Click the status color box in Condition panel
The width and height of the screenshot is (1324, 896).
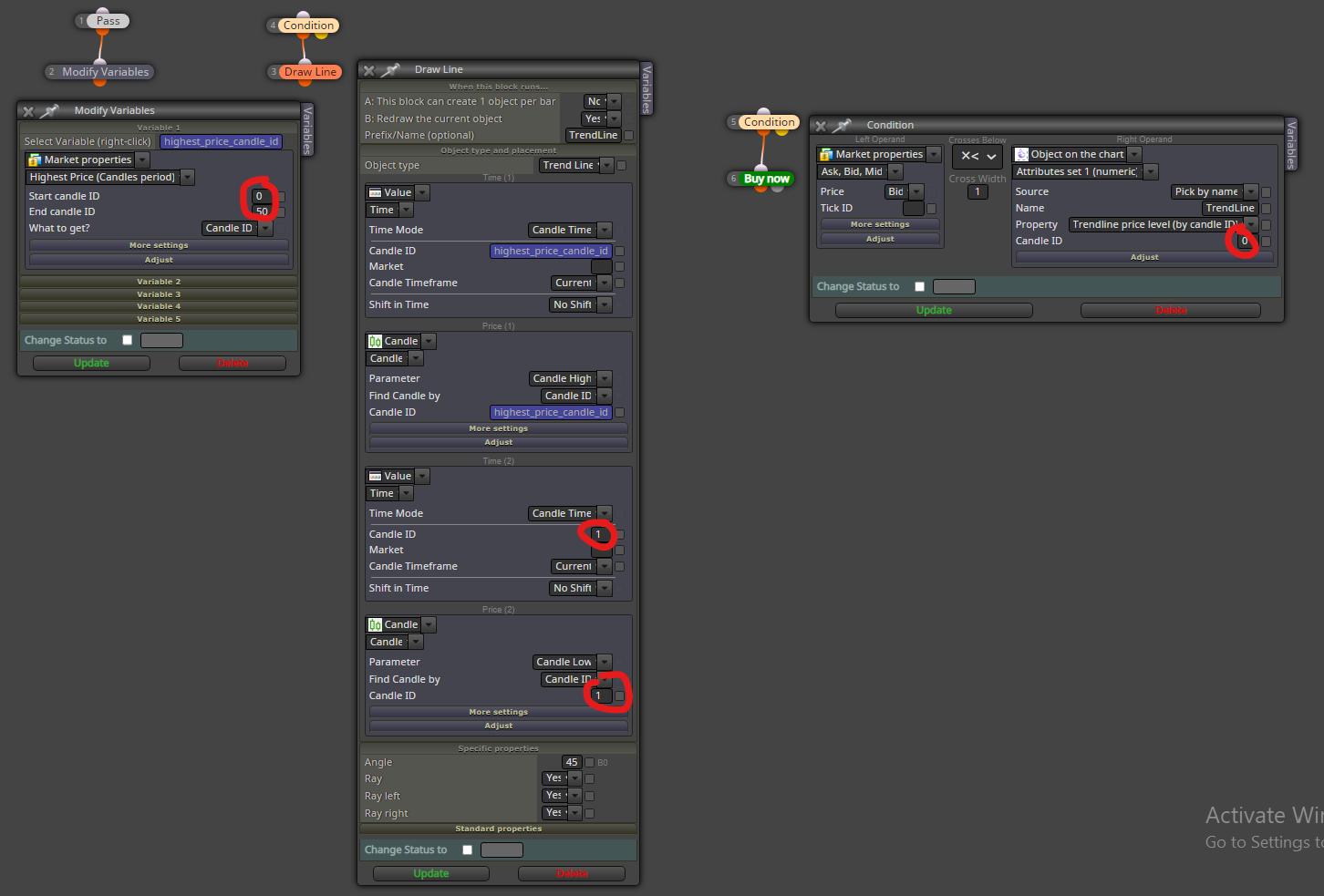pos(954,286)
